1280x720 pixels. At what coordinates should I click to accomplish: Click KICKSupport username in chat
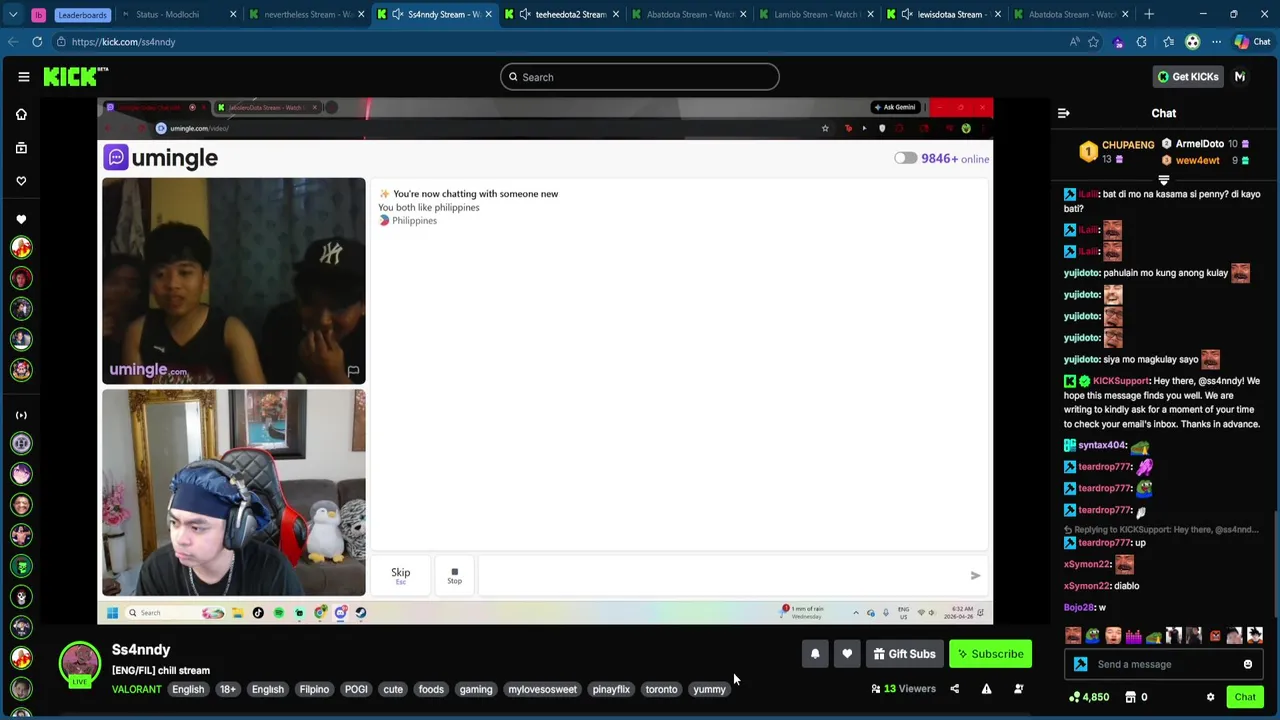pos(1121,381)
